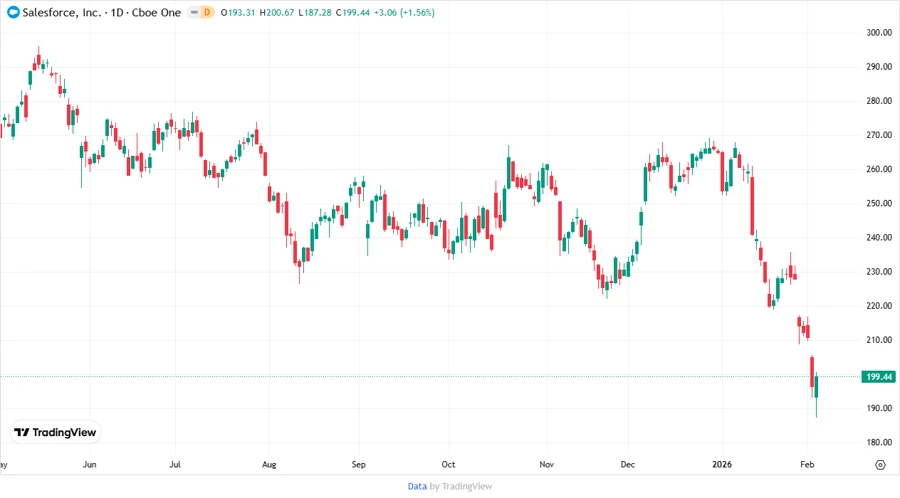Image resolution: width=900 pixels, height=498 pixels.
Task: Click the 190.00 price axis label
Action: [879, 408]
